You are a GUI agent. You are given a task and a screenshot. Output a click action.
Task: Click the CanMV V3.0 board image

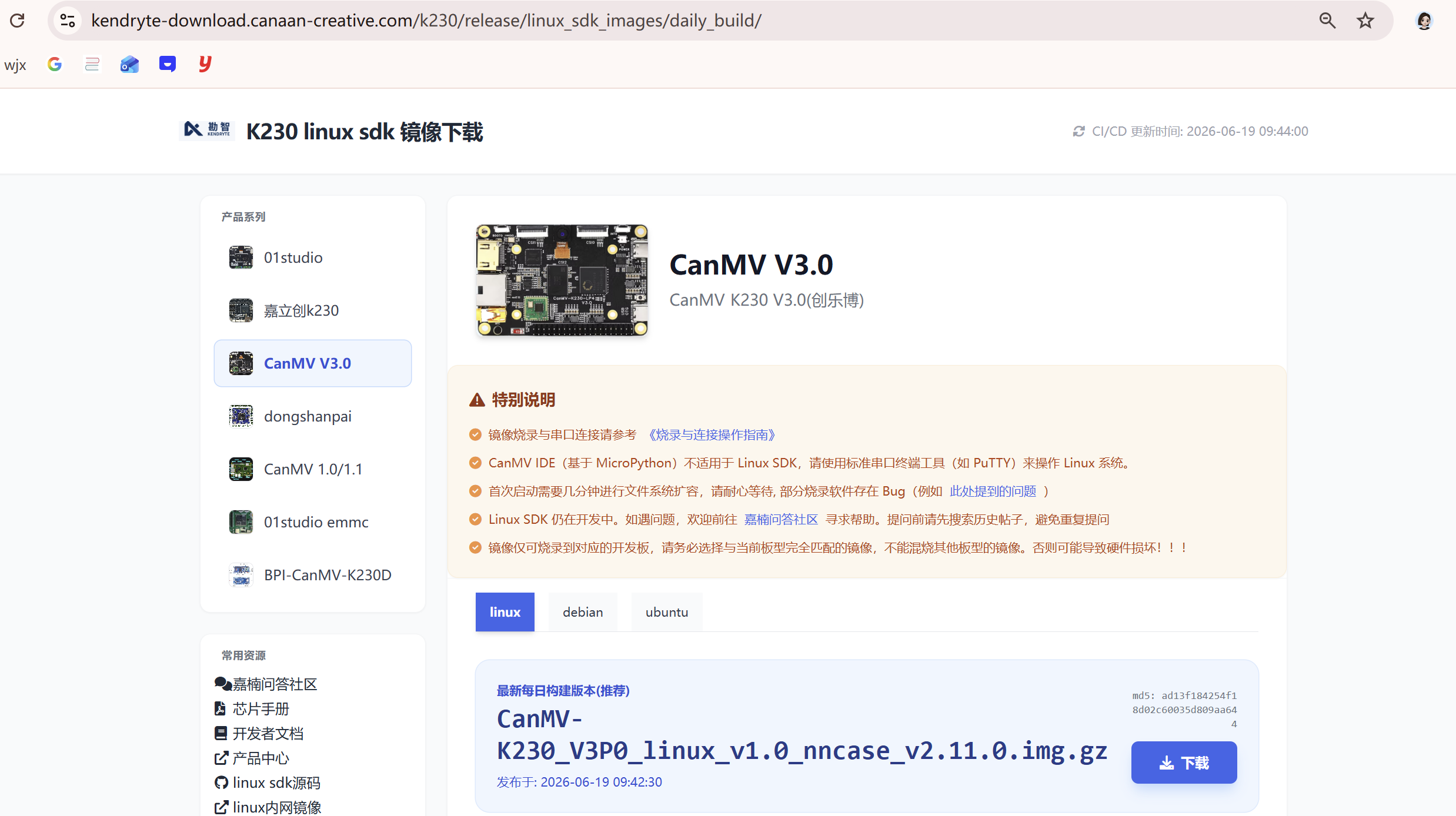point(562,280)
